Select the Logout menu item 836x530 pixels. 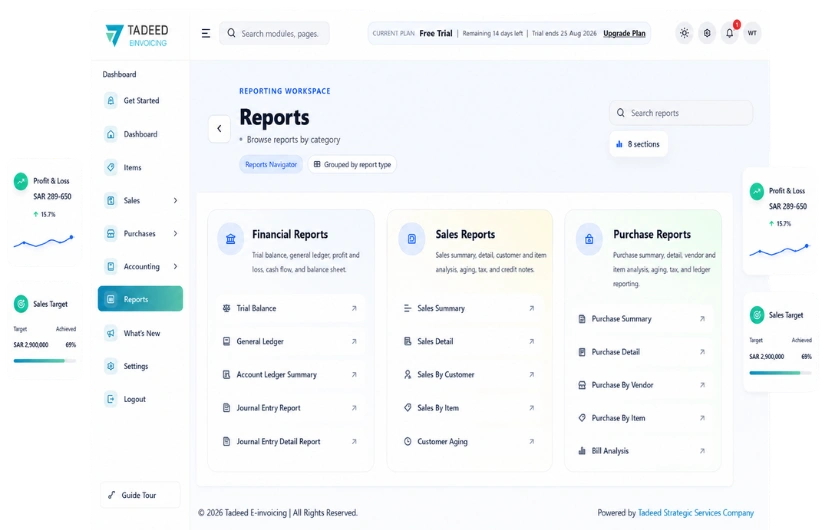[140, 399]
